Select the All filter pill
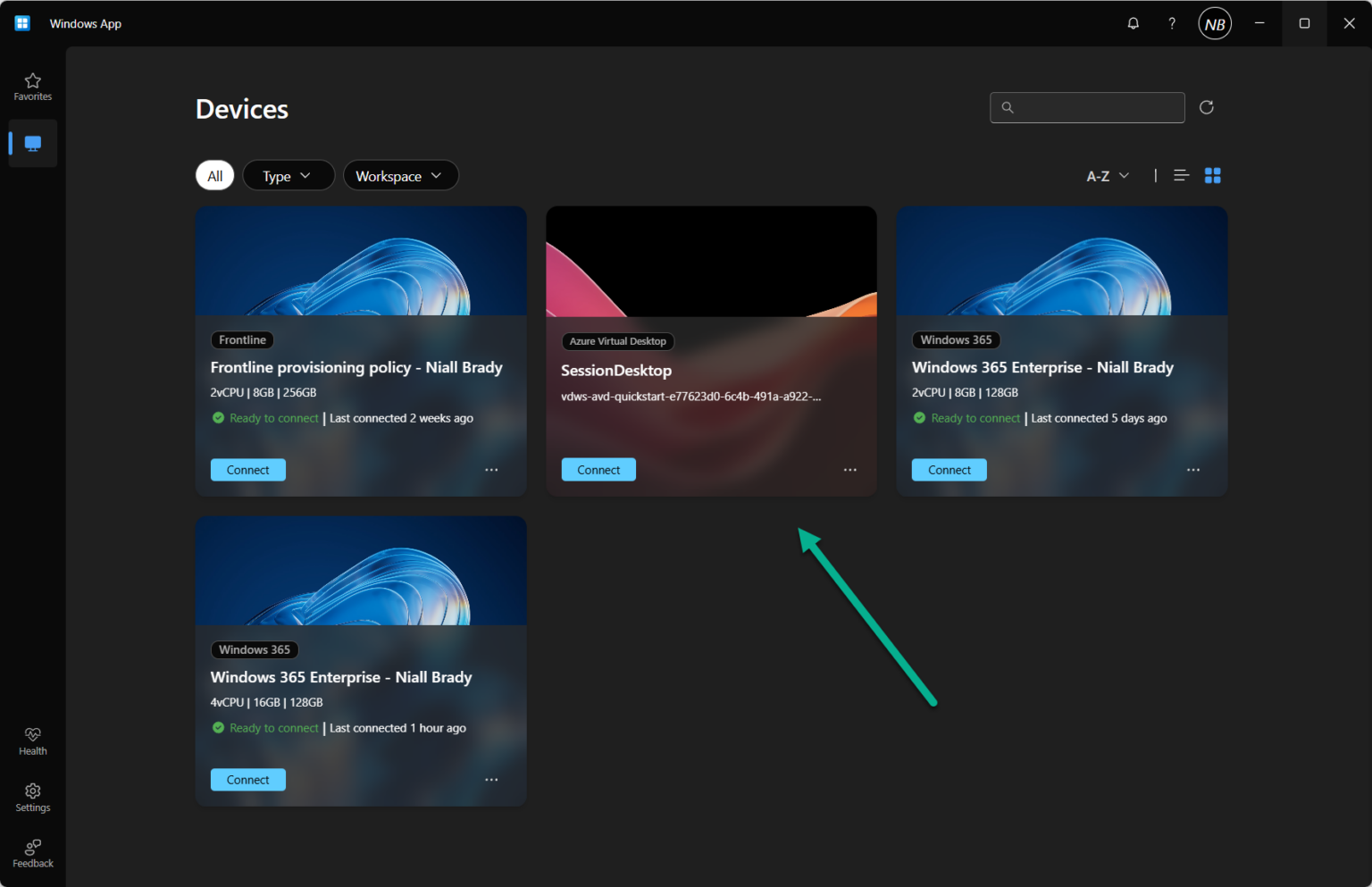This screenshot has width=1372, height=887. click(214, 175)
